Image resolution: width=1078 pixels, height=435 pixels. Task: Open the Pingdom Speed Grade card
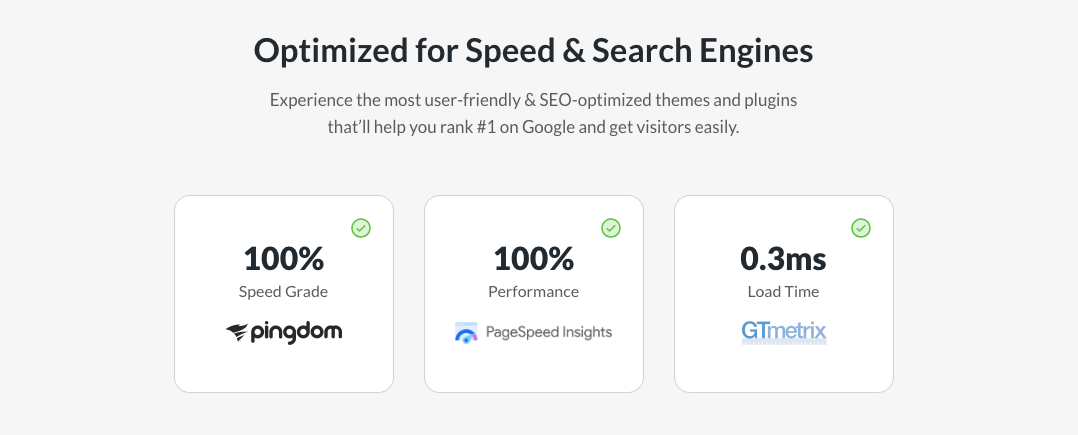[x=284, y=294]
